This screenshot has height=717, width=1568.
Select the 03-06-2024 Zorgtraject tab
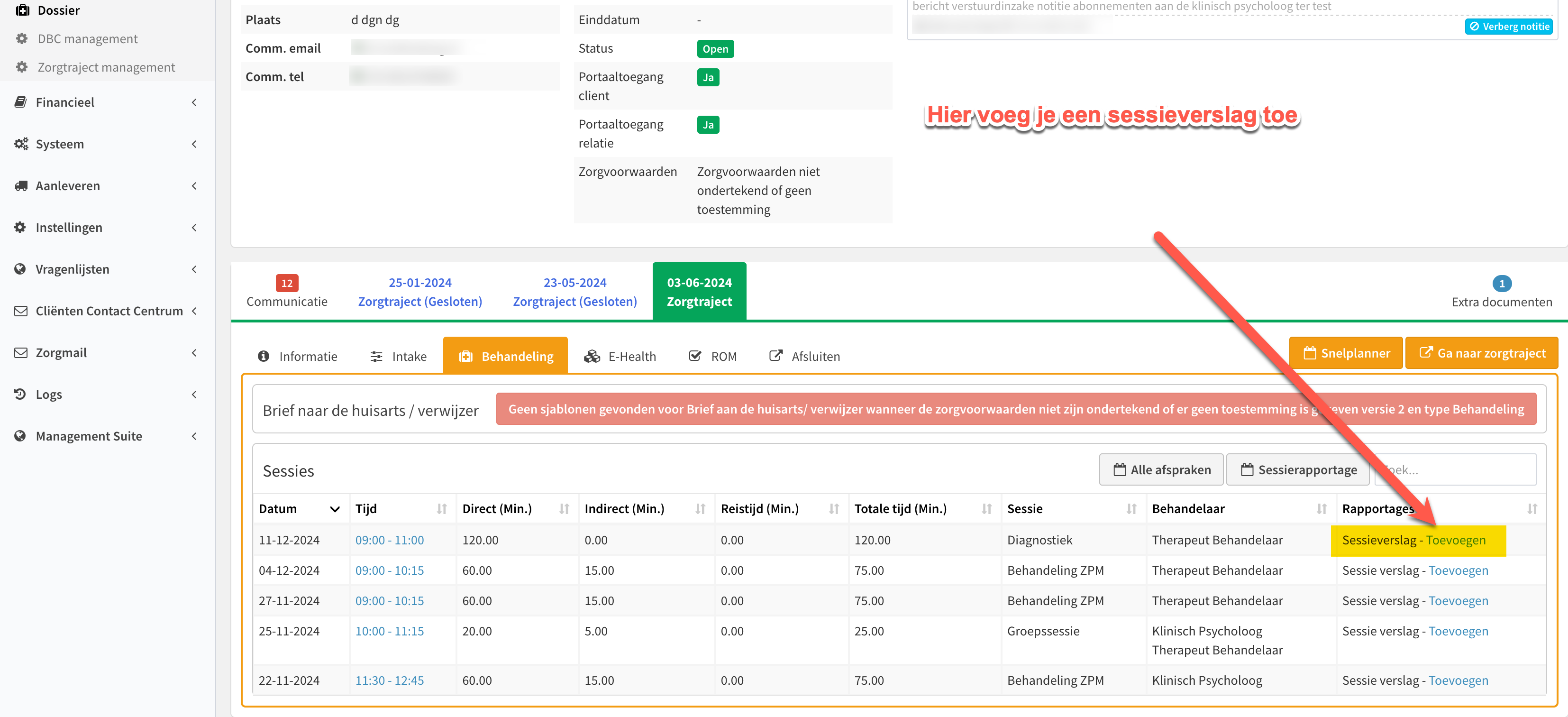(700, 292)
